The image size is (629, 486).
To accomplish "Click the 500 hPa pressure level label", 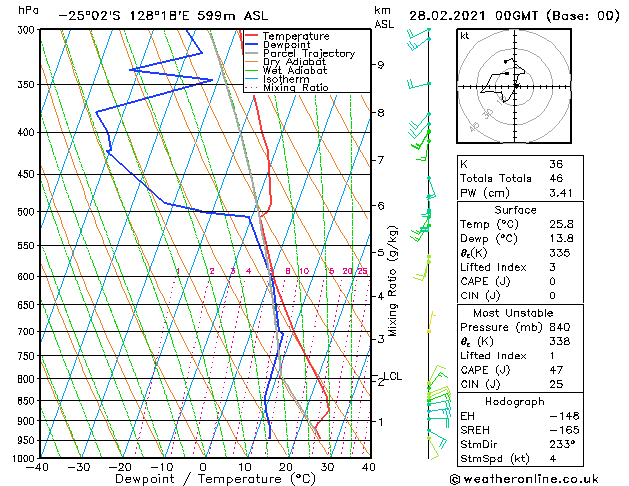I will click(x=27, y=212).
